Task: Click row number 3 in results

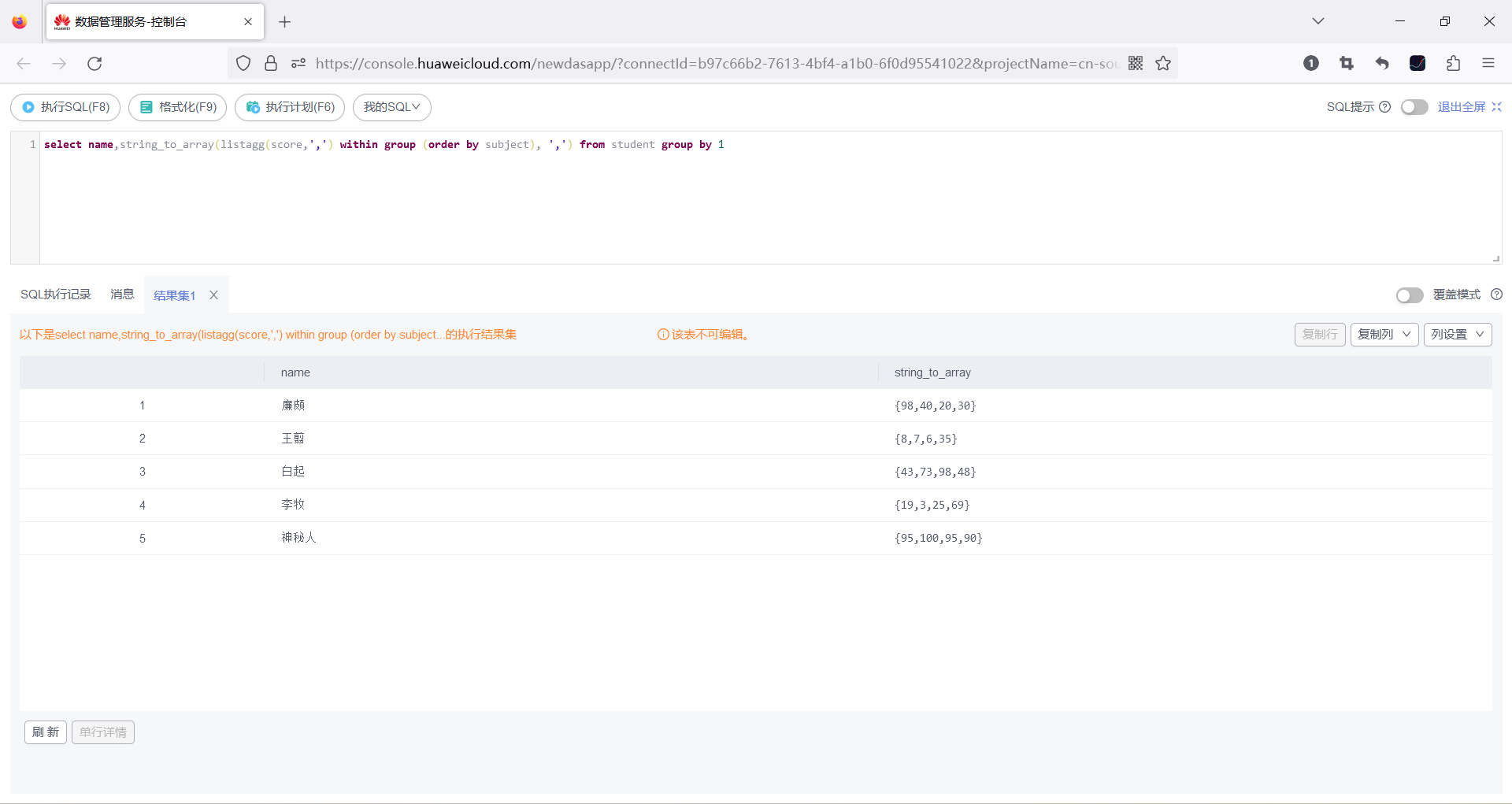Action: 143,472
